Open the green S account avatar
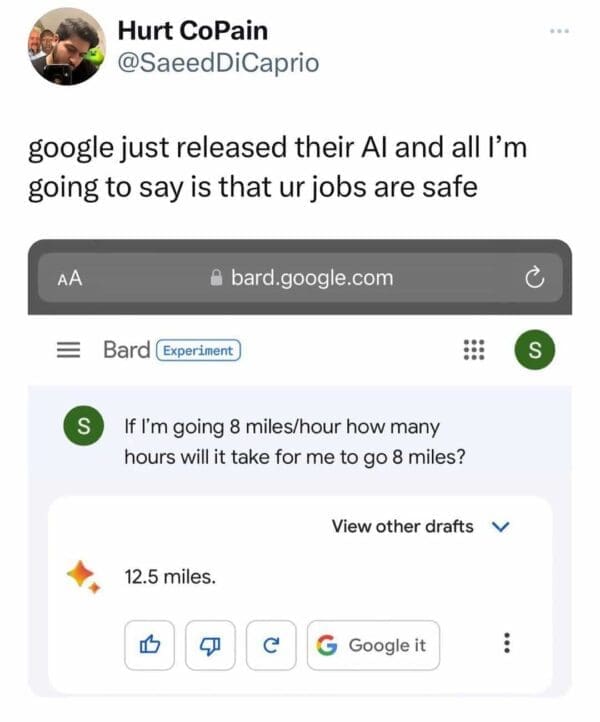The width and height of the screenshot is (600, 722). pyautogui.click(x=533, y=351)
